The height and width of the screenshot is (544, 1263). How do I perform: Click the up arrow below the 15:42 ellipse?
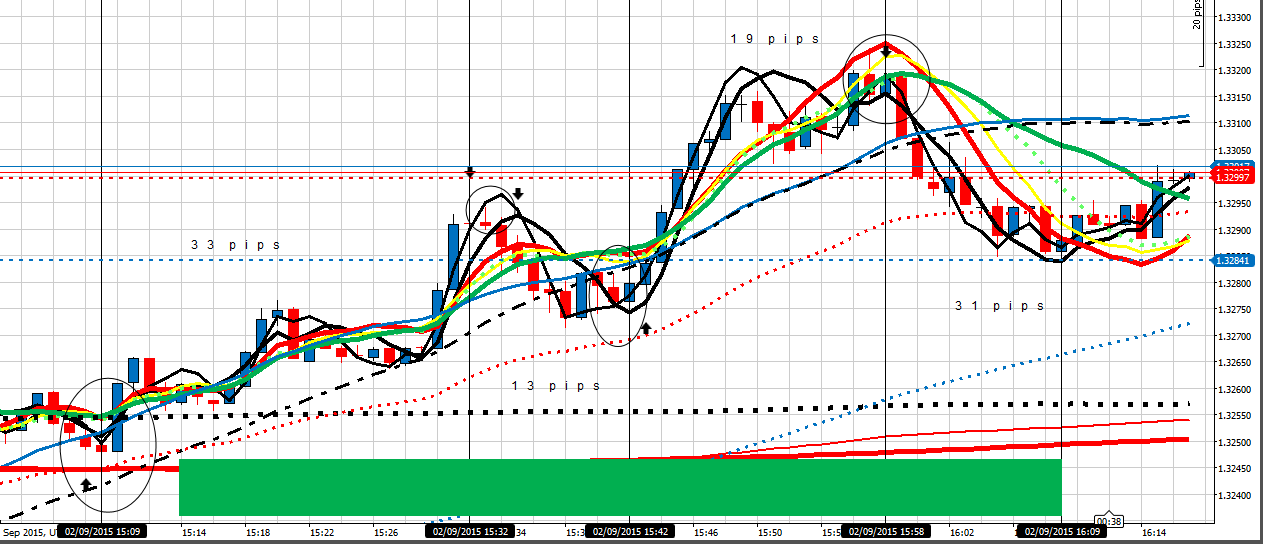tap(646, 327)
